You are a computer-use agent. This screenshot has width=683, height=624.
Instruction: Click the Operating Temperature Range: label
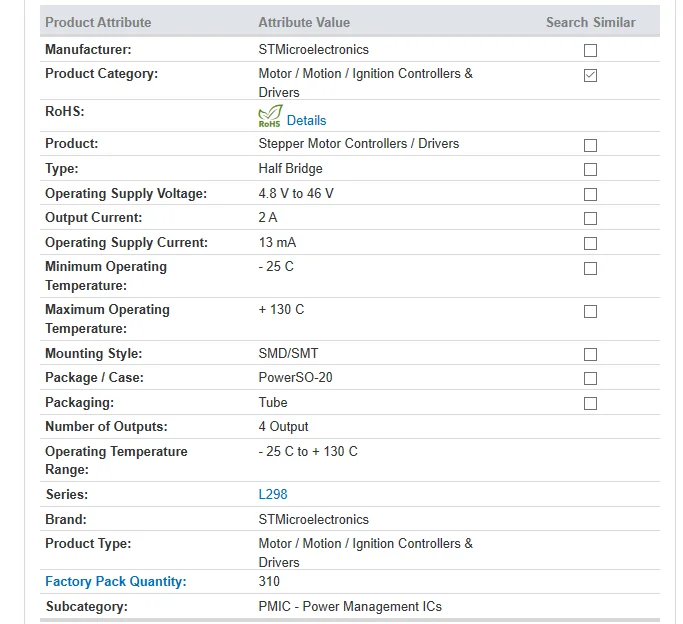click(116, 460)
